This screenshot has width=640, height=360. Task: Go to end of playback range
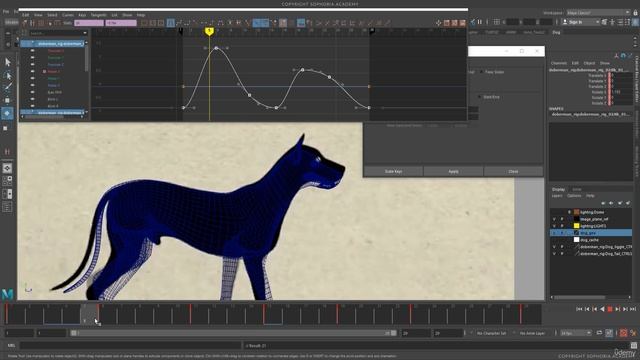click(633, 309)
